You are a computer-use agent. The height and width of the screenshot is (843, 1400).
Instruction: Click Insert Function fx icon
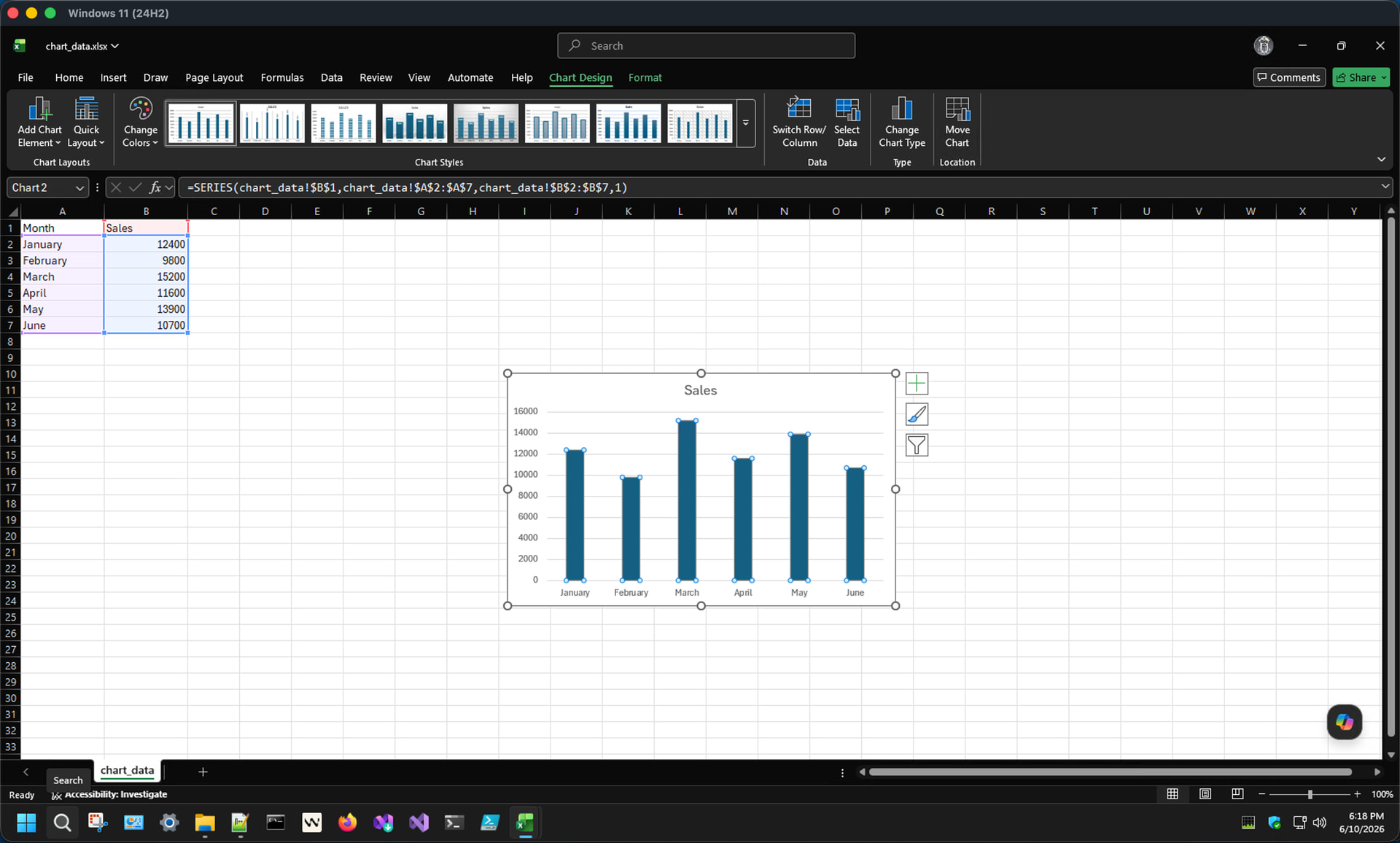pyautogui.click(x=155, y=187)
